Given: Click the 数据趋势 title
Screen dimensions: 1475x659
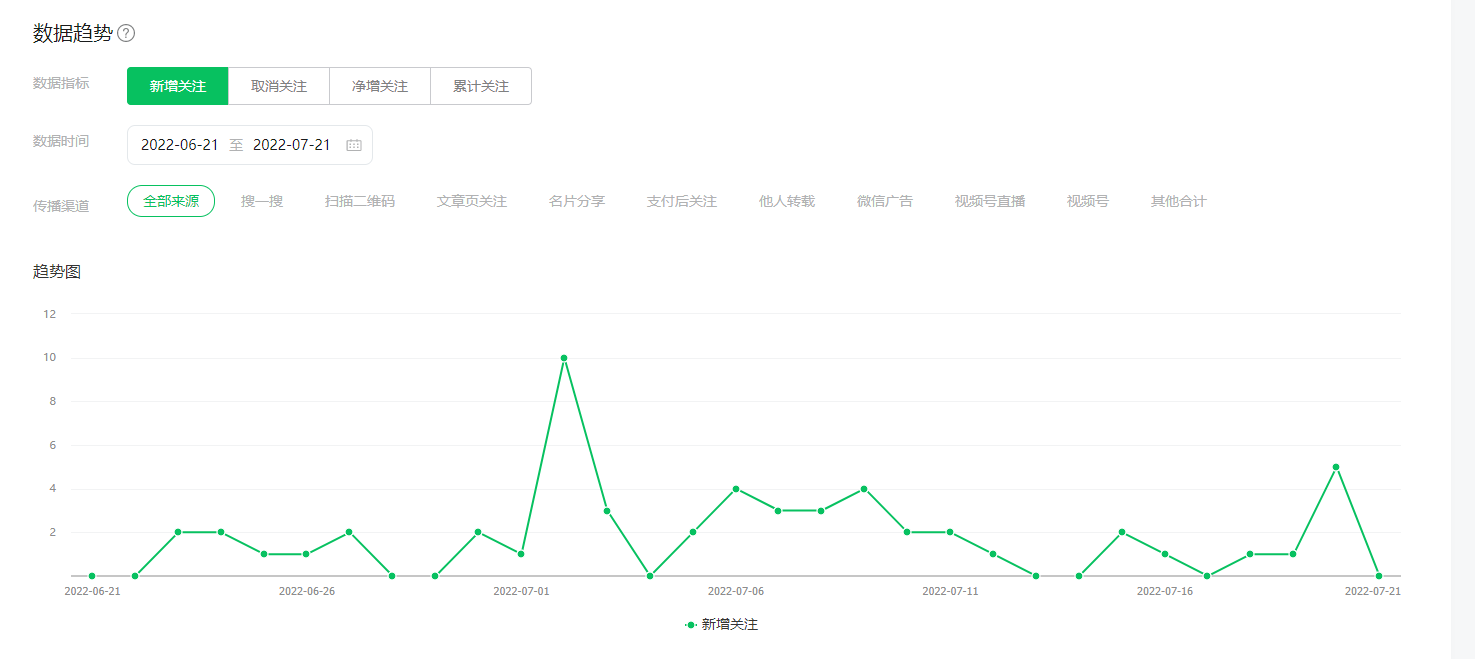Looking at the screenshot, I should [73, 33].
